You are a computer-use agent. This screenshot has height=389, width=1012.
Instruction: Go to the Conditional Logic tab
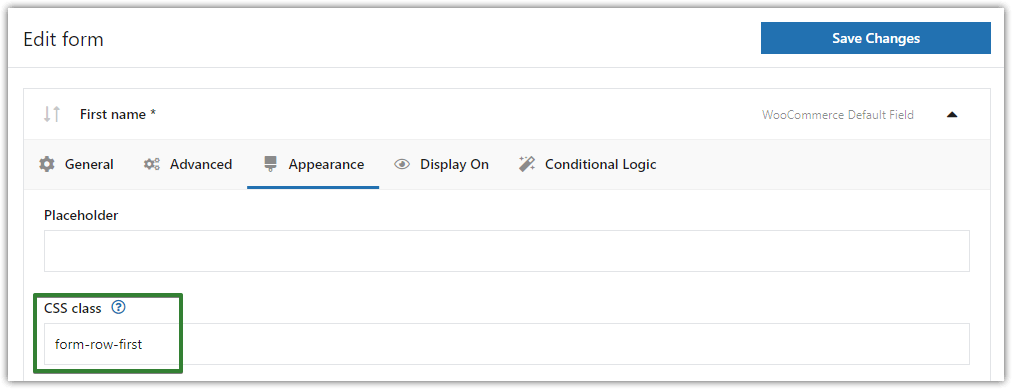point(600,165)
